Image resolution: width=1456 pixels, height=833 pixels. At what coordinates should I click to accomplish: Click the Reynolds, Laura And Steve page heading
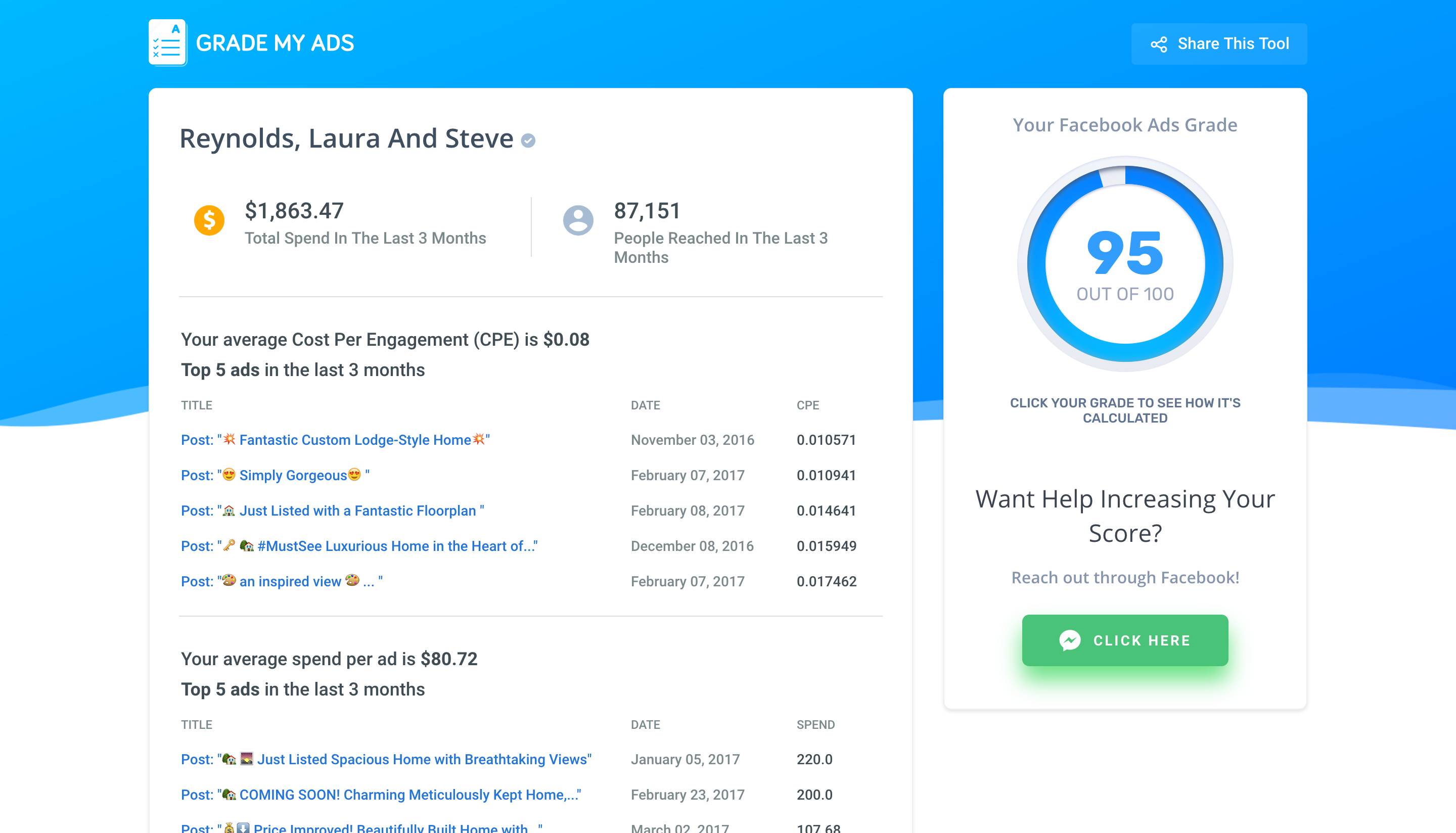[346, 139]
